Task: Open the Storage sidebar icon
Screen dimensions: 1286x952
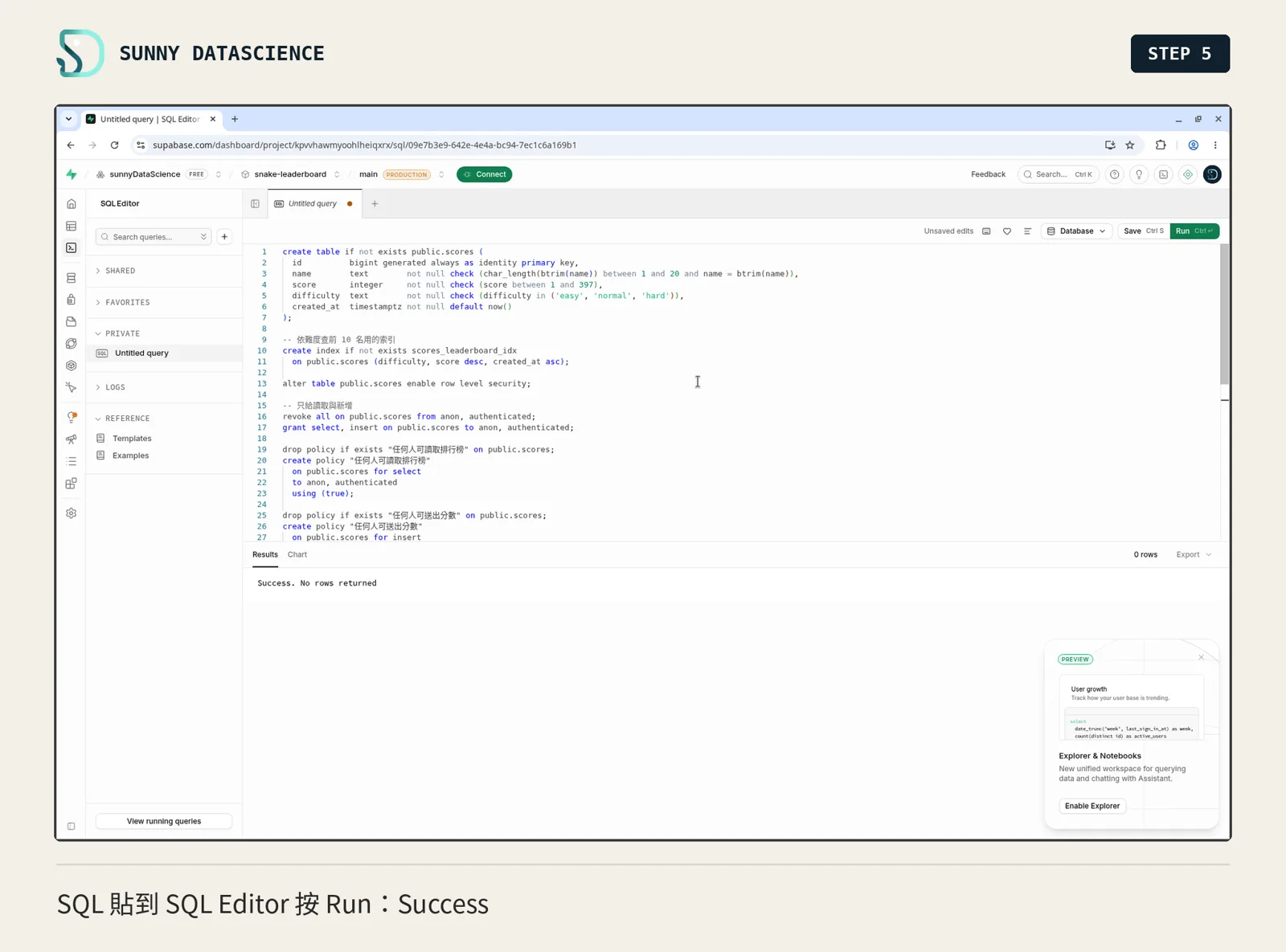Action: click(71, 321)
